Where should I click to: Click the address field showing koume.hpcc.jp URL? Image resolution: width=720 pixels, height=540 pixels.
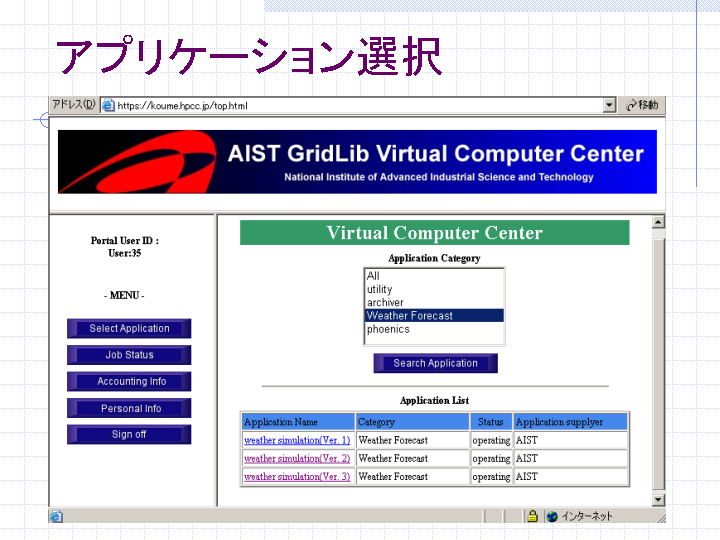point(358,105)
